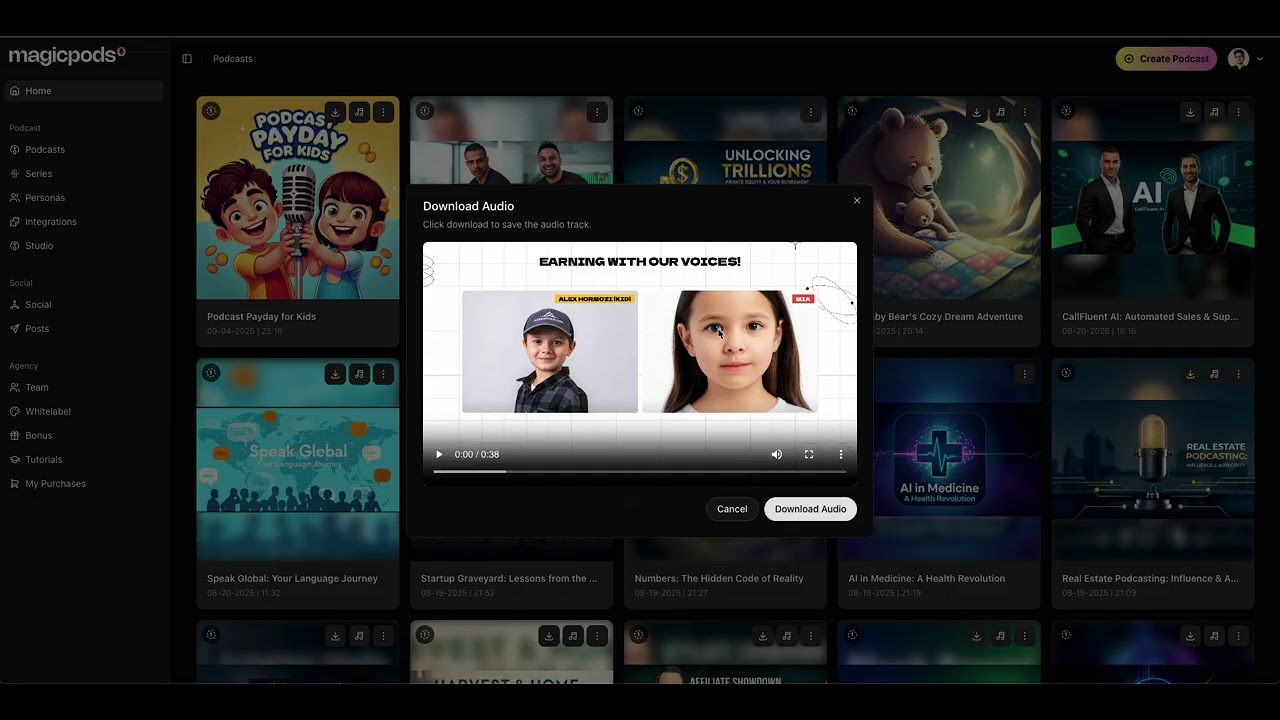Download icon on CallFluent AI card

1191,112
